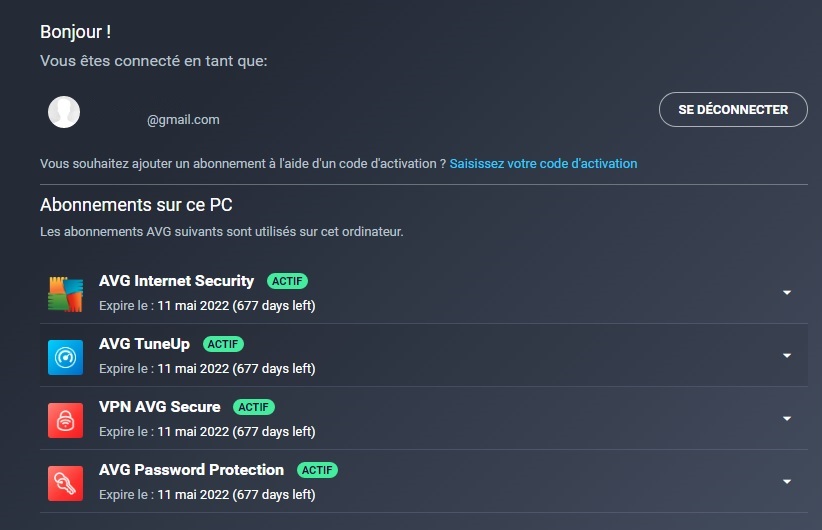Viewport: 822px width, 530px height.
Task: Select the AVG TuneUp title text
Action: pos(144,344)
